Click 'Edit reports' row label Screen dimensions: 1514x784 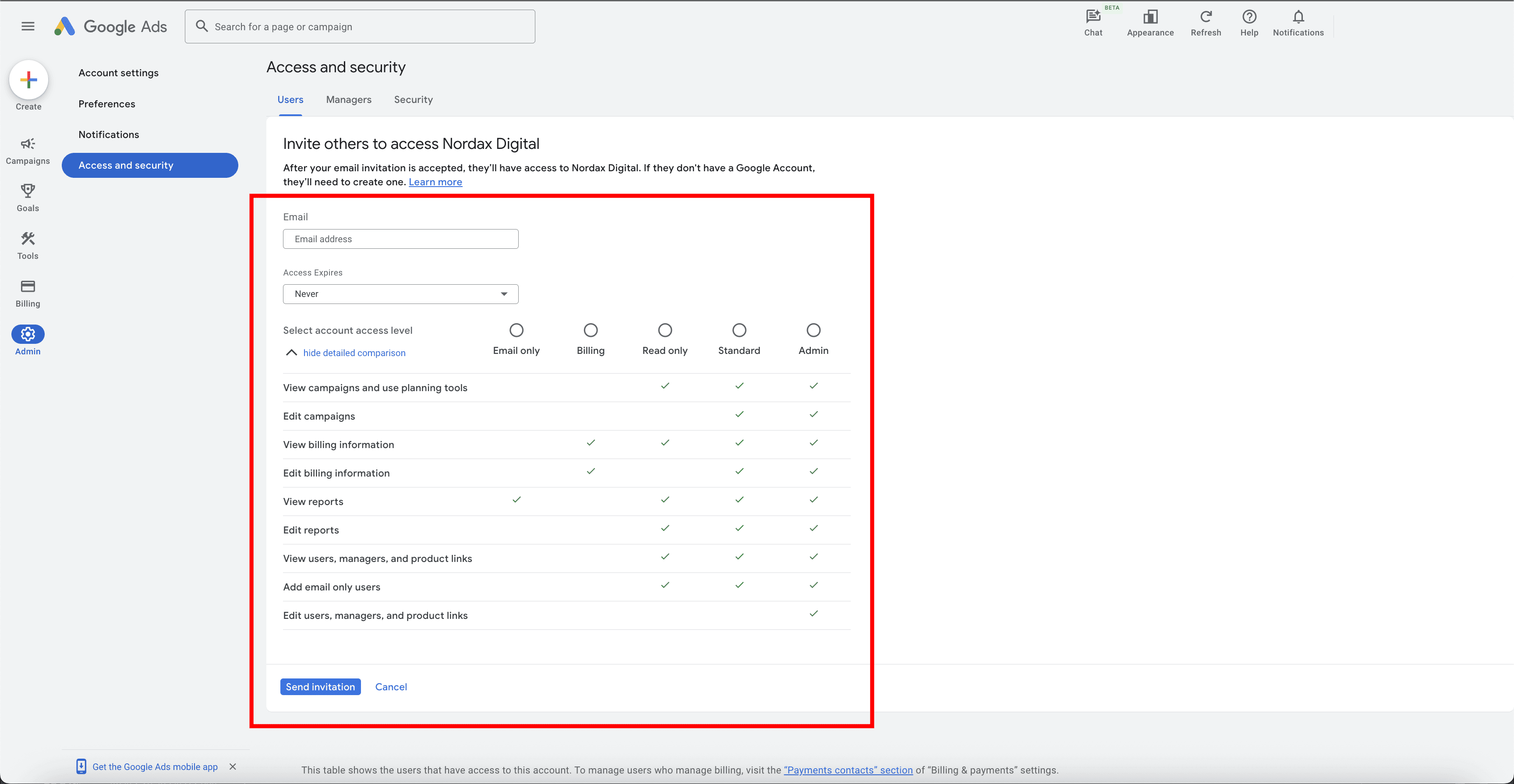(311, 530)
